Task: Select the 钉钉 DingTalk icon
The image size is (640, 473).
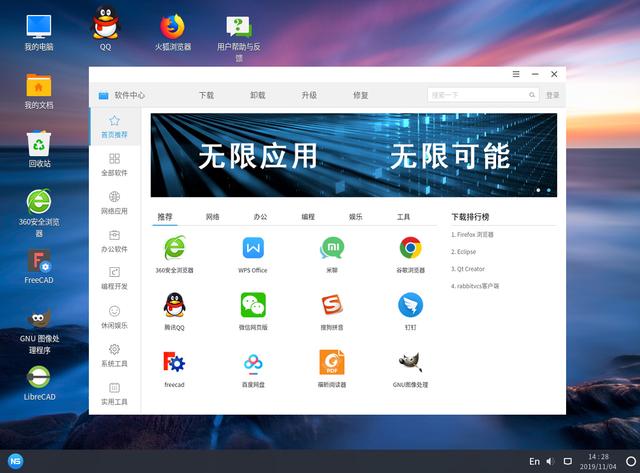Action: 410,305
